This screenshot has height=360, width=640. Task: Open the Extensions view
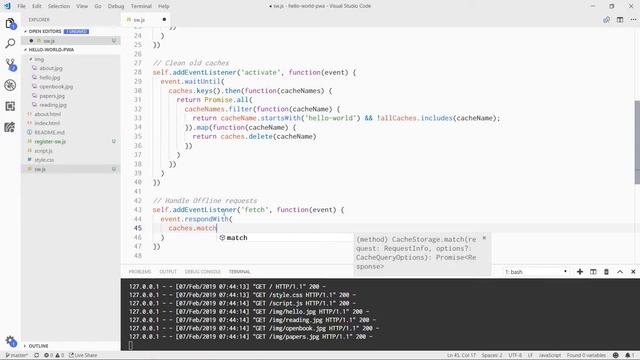[10, 106]
